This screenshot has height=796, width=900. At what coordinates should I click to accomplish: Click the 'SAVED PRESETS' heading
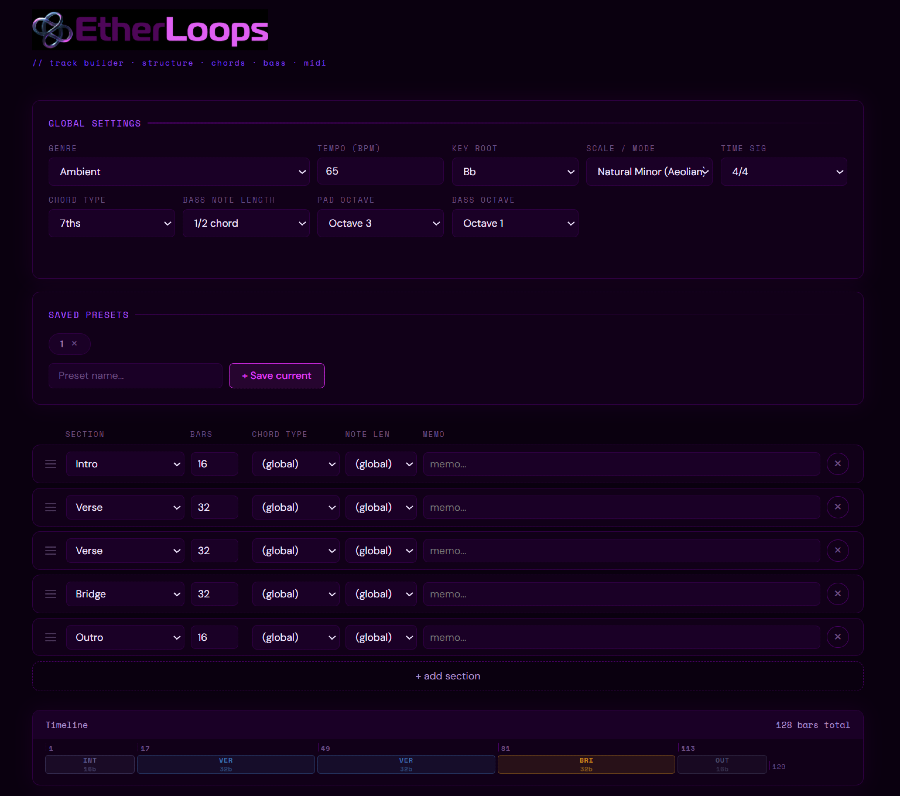(88, 314)
